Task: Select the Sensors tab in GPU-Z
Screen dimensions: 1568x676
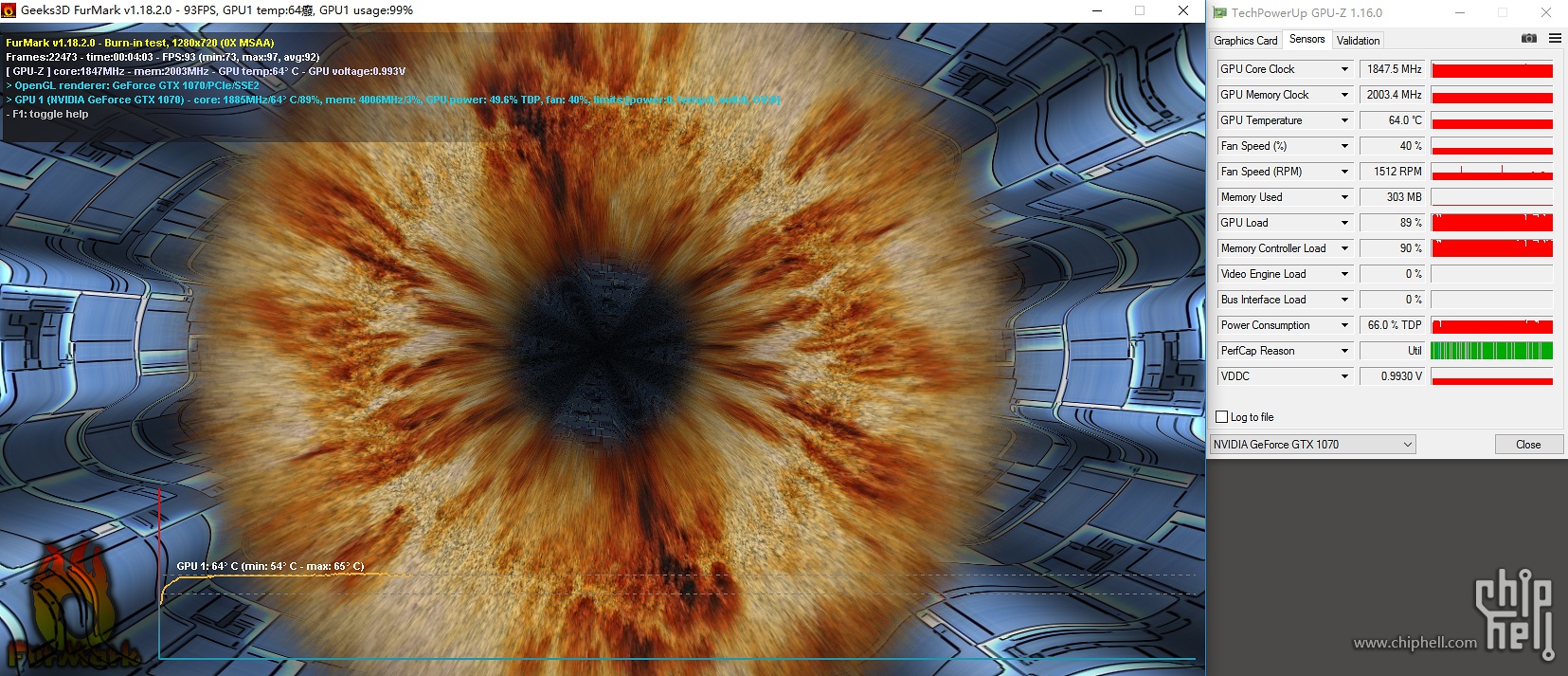Action: point(1307,39)
